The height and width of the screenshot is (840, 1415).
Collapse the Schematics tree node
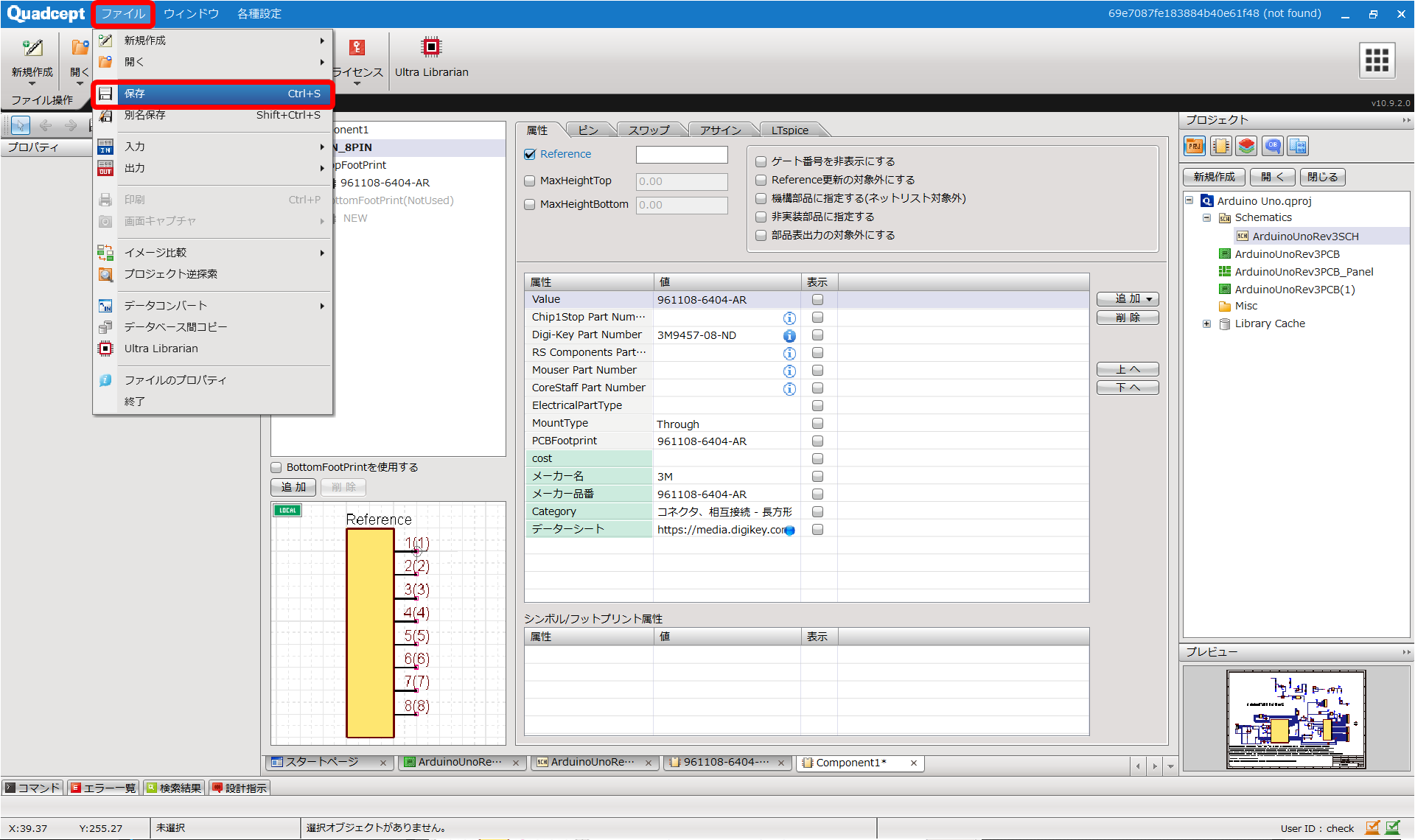tap(1206, 218)
